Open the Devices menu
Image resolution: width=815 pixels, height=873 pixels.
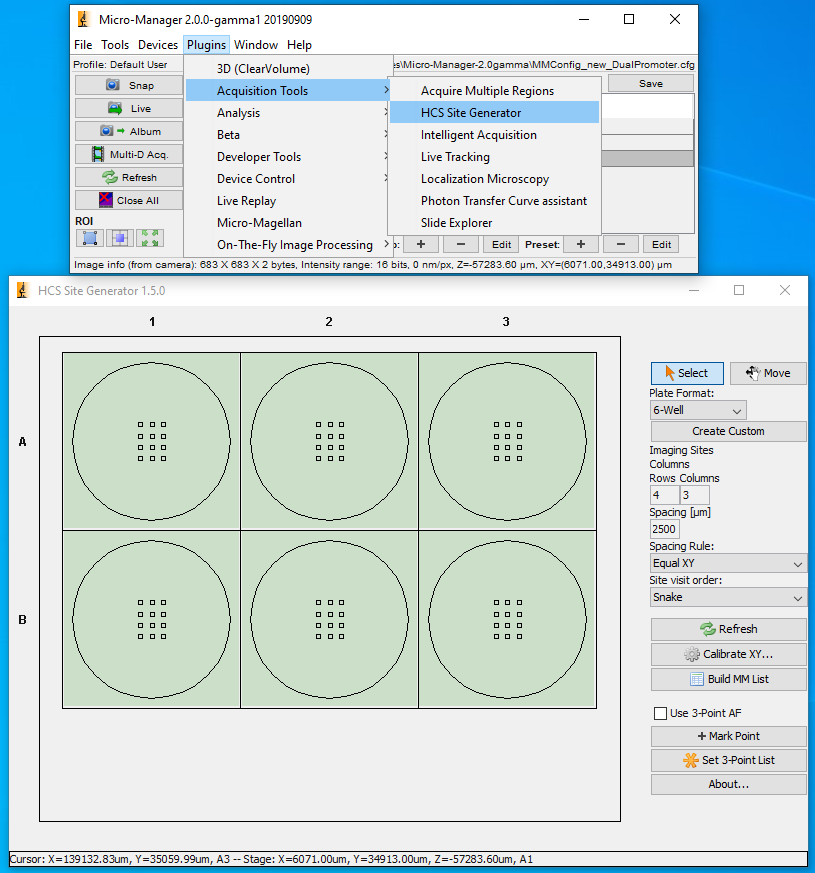(158, 45)
